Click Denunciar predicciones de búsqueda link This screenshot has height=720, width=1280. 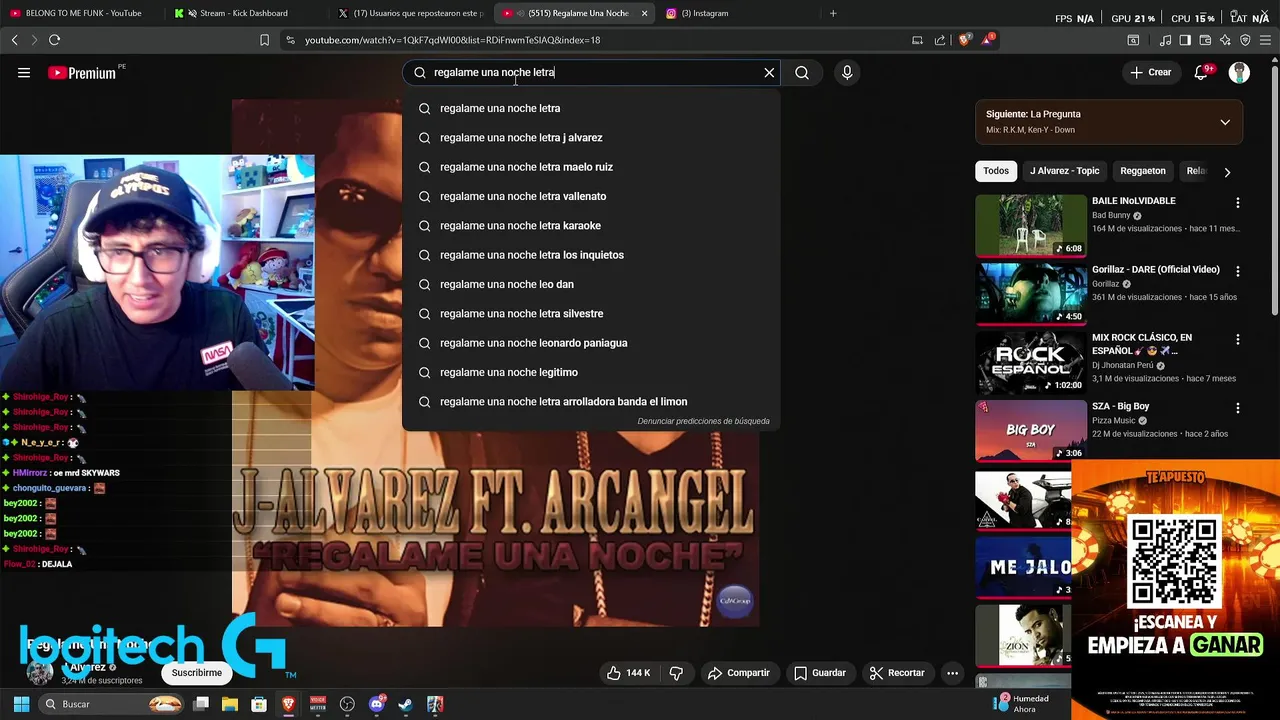pyautogui.click(x=703, y=421)
